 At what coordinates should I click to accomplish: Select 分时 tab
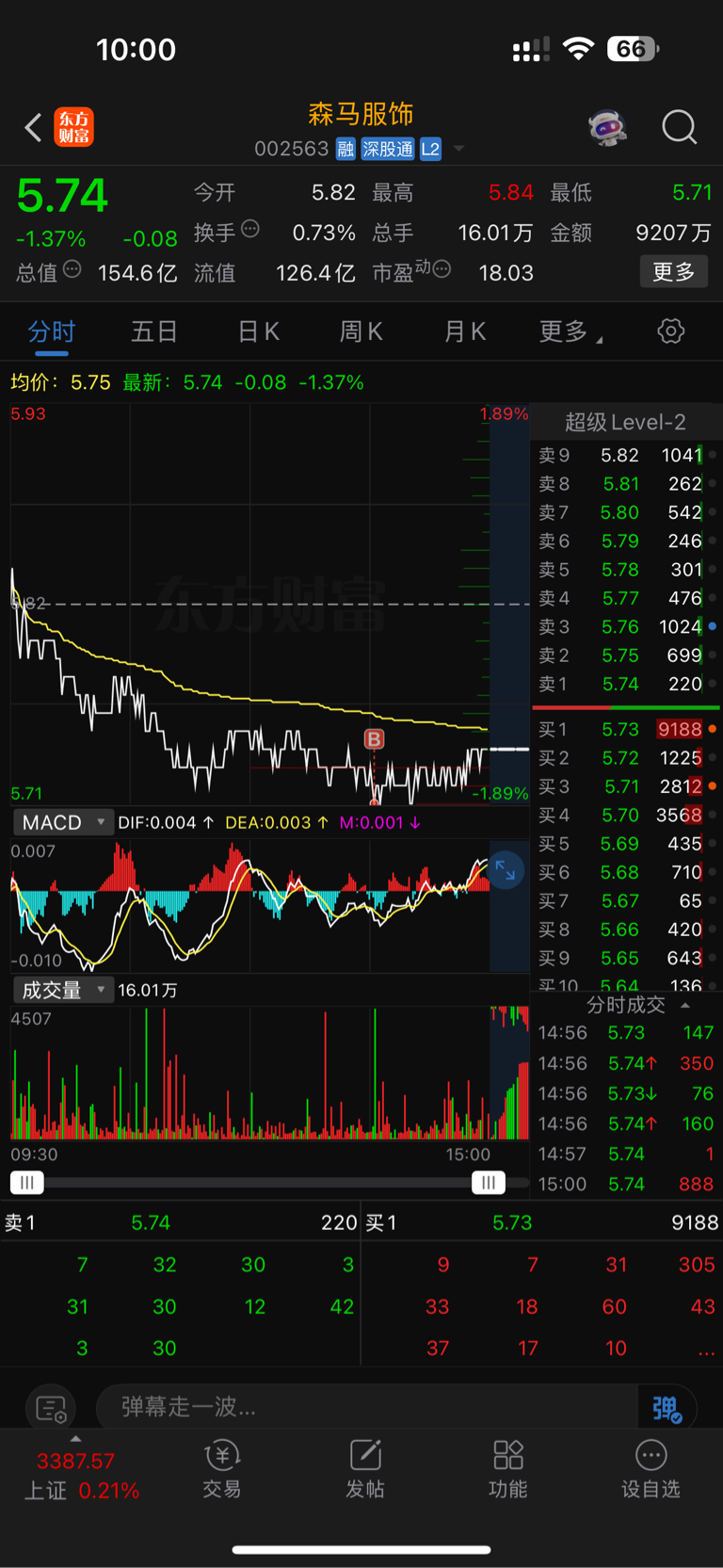click(x=52, y=331)
